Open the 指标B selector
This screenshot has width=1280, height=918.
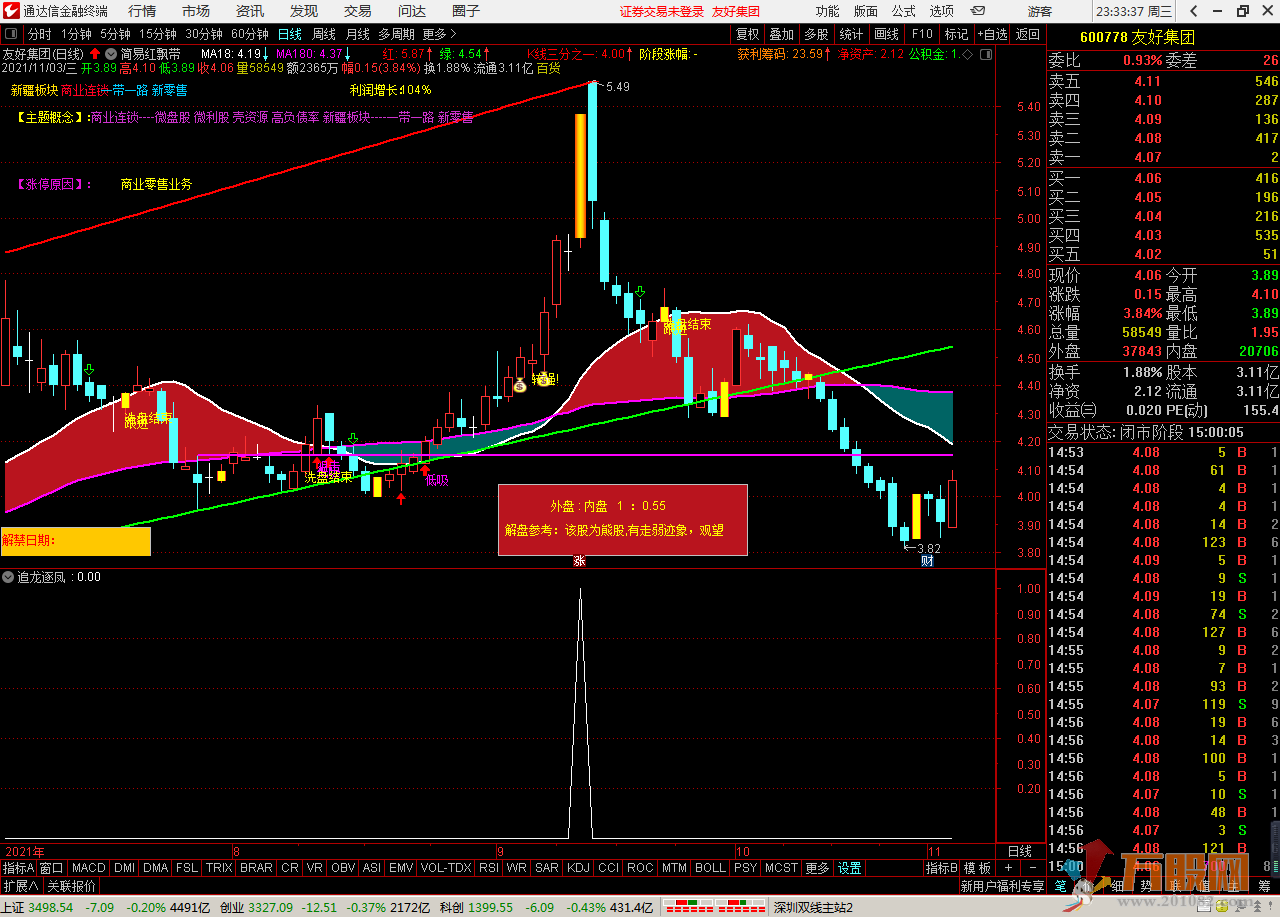(941, 868)
